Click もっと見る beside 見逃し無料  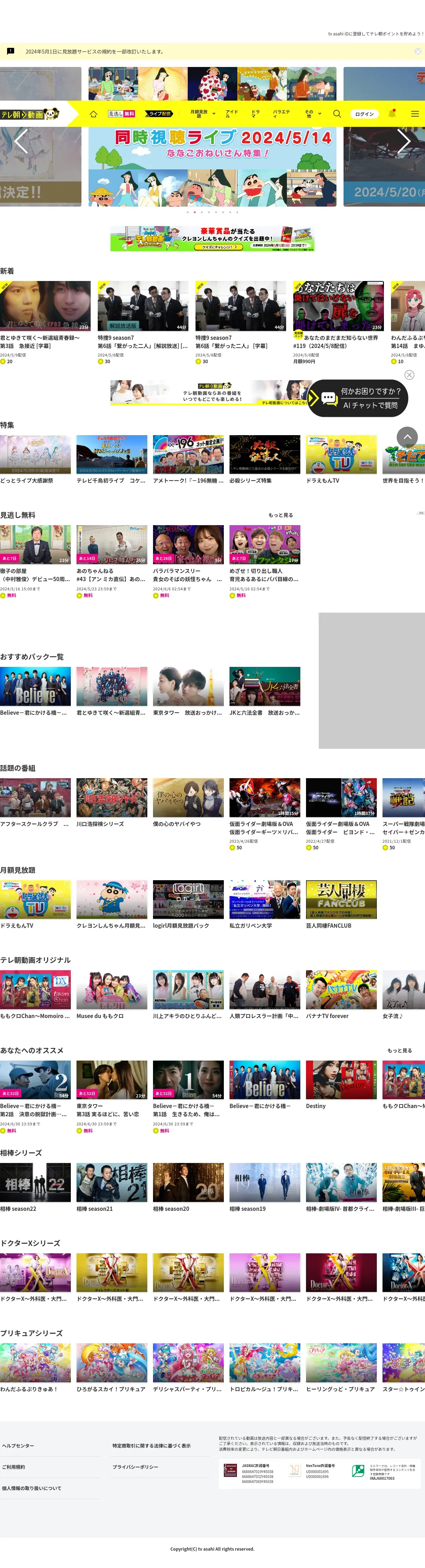click(280, 515)
